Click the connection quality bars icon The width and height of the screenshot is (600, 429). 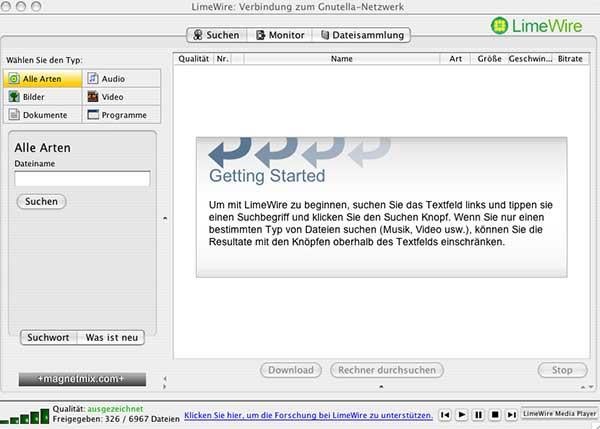(x=25, y=416)
